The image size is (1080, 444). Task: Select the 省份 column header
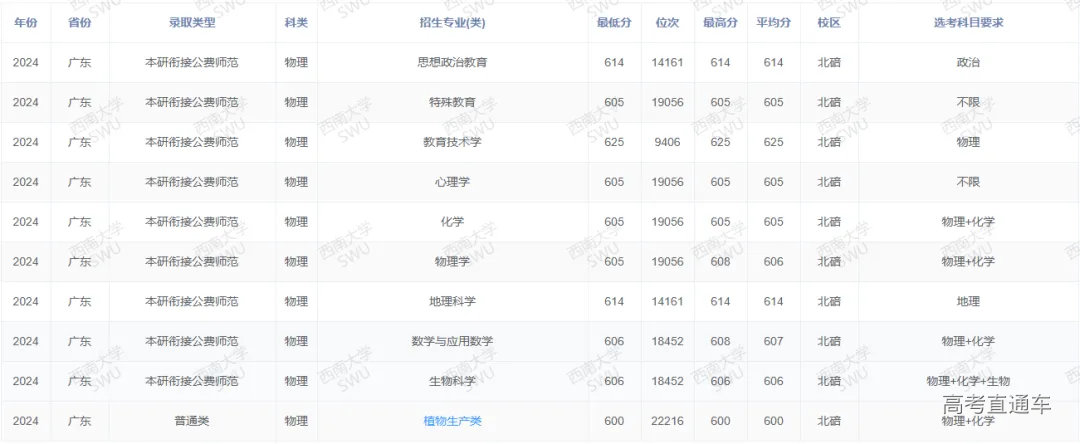click(79, 22)
